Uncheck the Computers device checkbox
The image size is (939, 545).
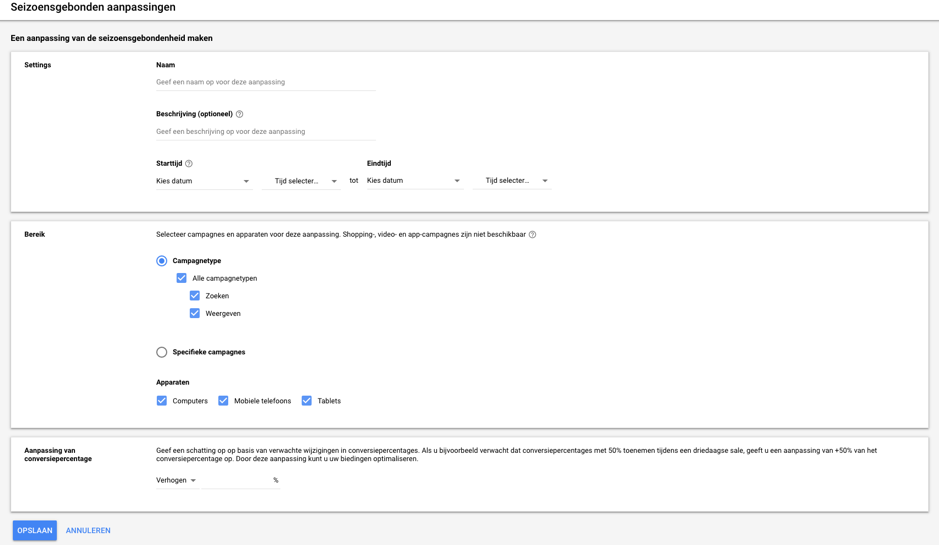162,401
